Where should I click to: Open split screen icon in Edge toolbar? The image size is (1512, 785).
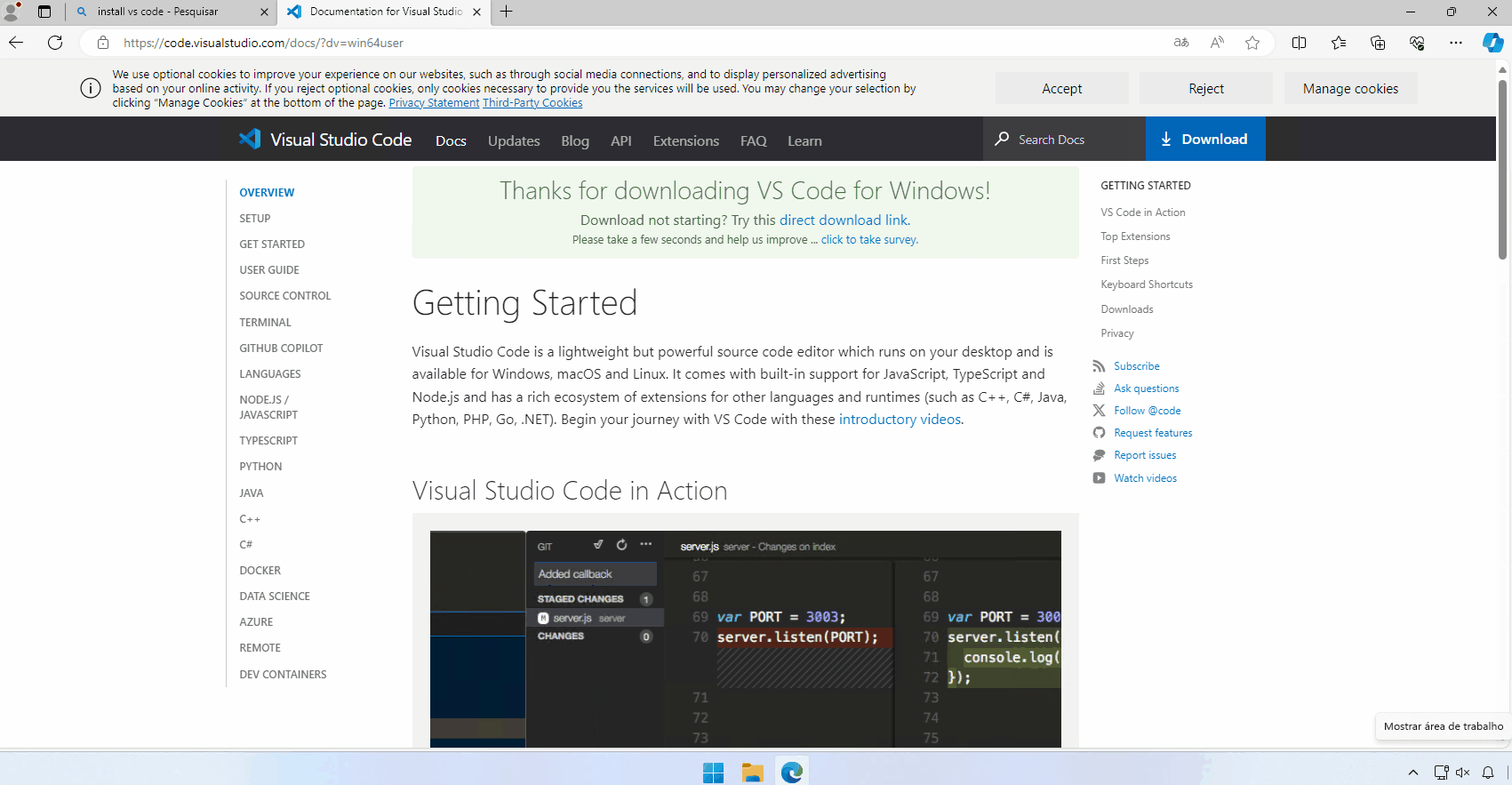click(1299, 43)
